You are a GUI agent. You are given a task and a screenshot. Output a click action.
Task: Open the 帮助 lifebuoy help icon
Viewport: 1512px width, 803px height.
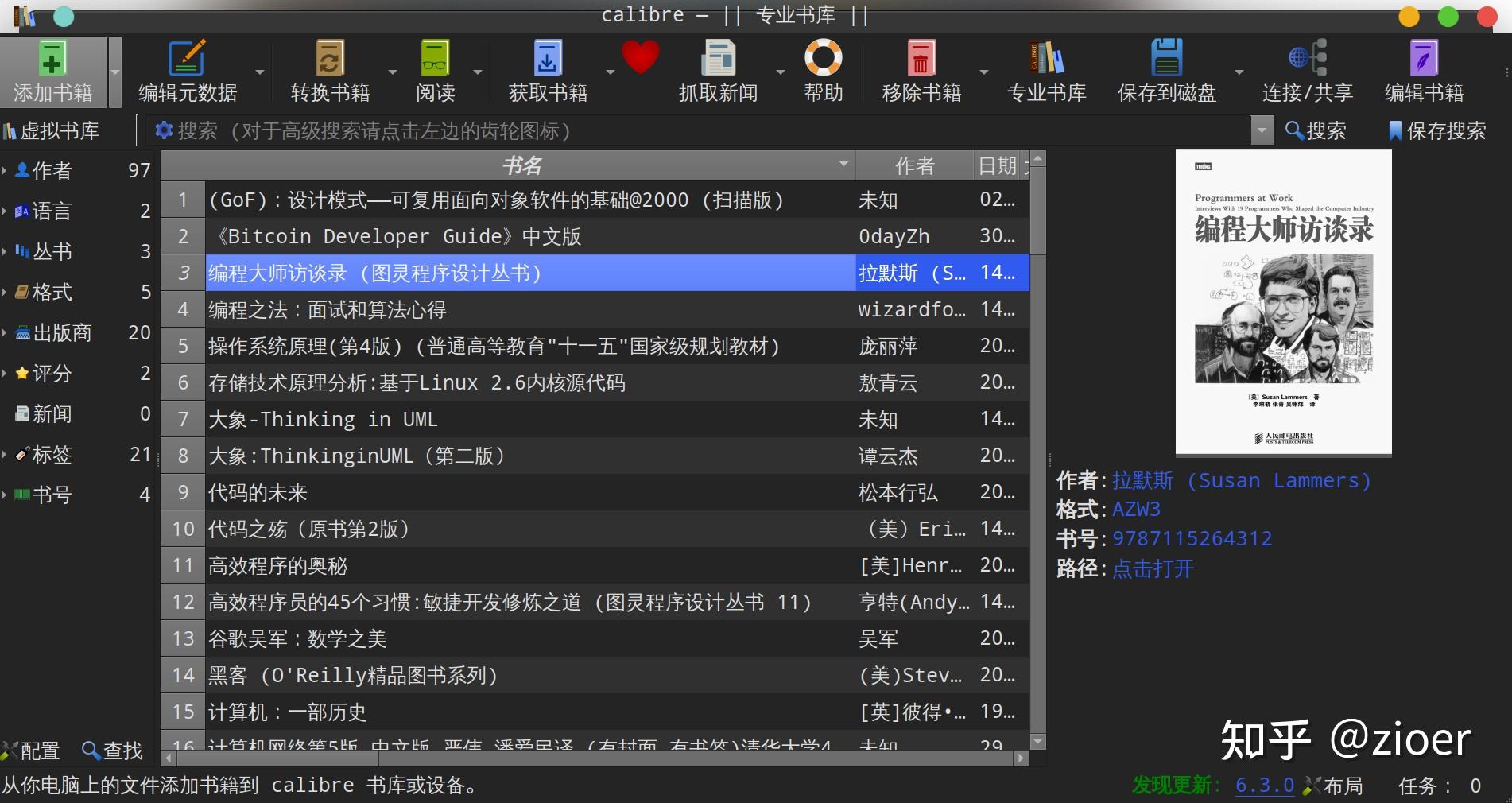click(x=824, y=58)
